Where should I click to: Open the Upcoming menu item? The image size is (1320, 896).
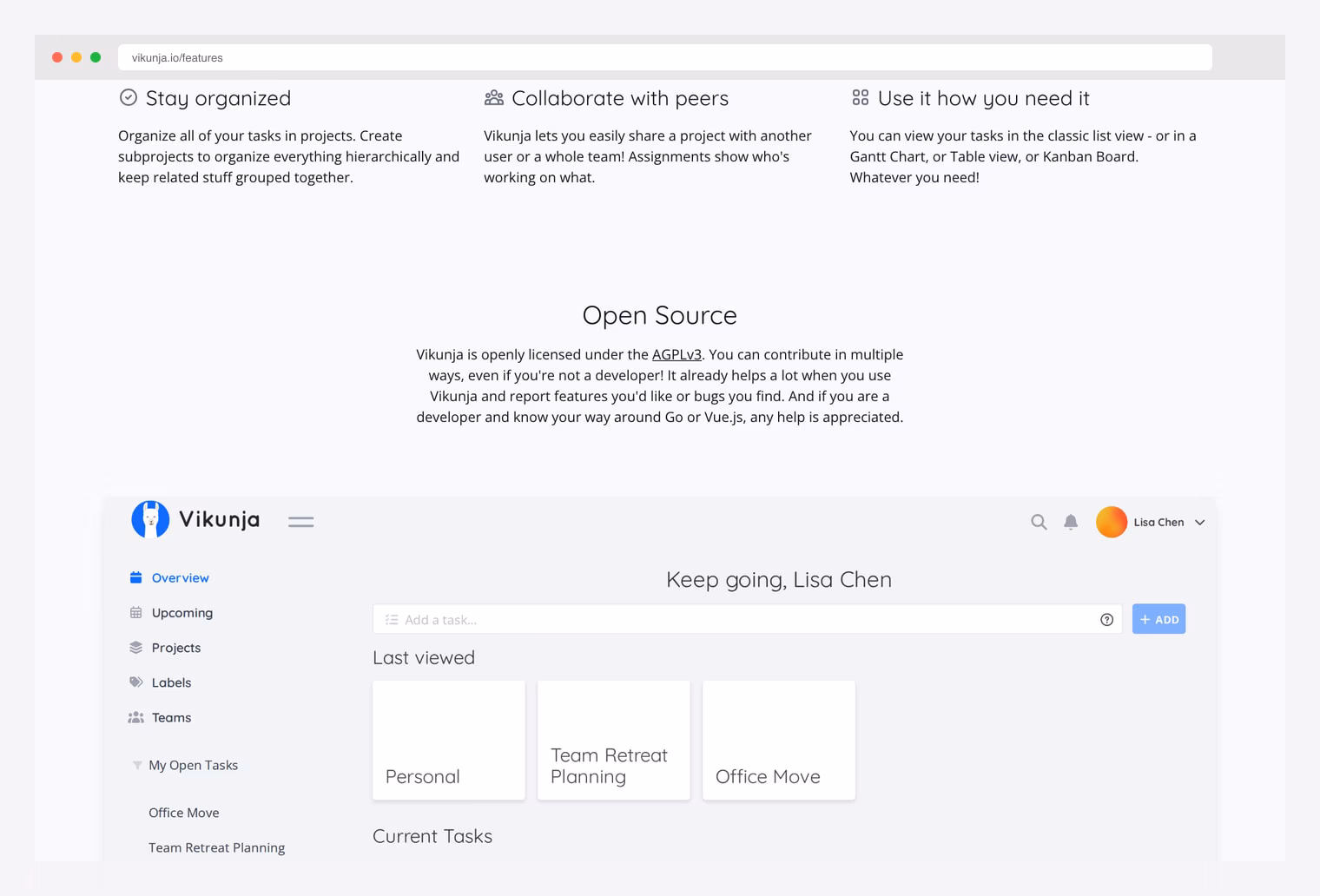(x=182, y=613)
